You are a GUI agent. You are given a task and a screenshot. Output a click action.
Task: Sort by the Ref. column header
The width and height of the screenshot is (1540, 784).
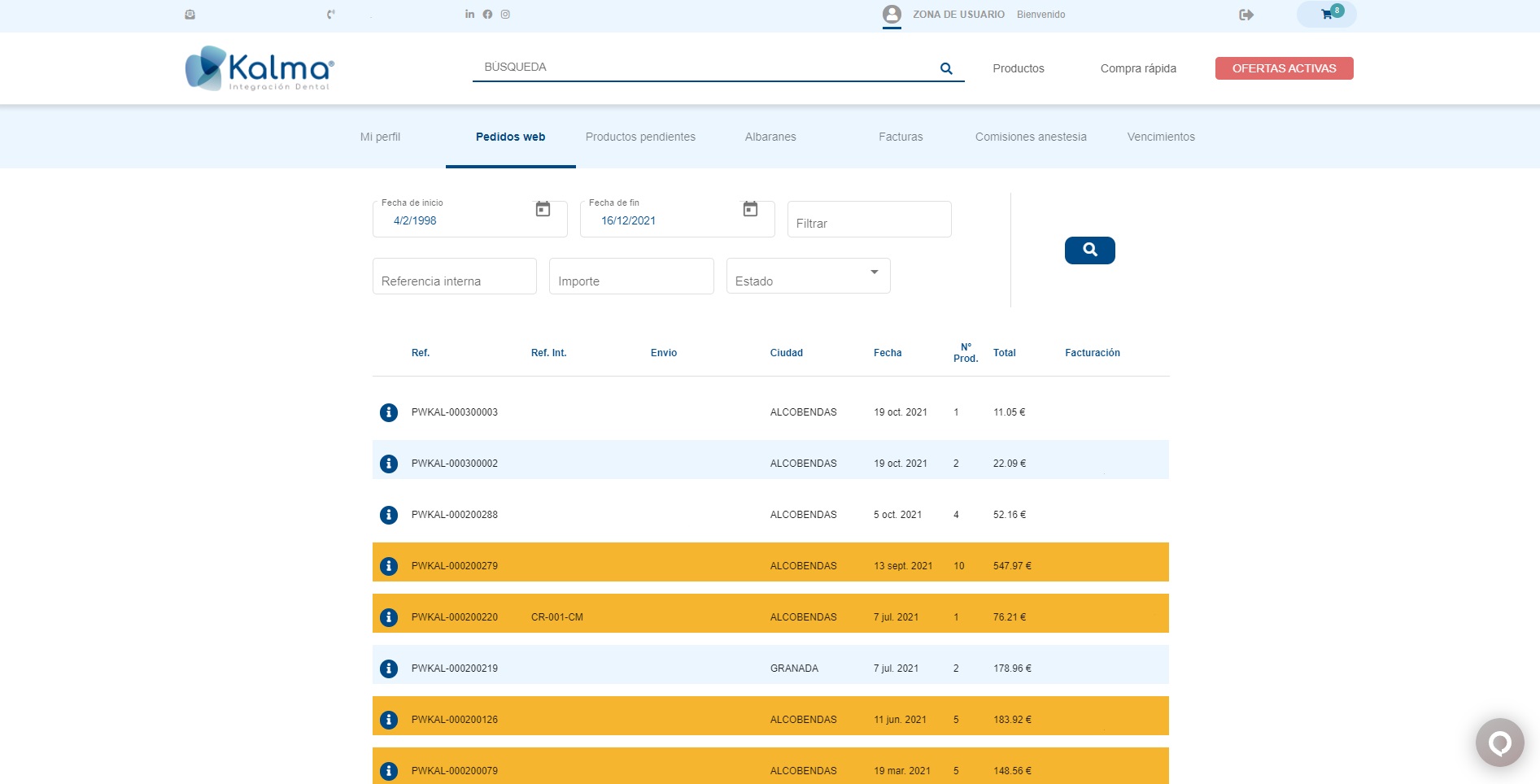(420, 353)
